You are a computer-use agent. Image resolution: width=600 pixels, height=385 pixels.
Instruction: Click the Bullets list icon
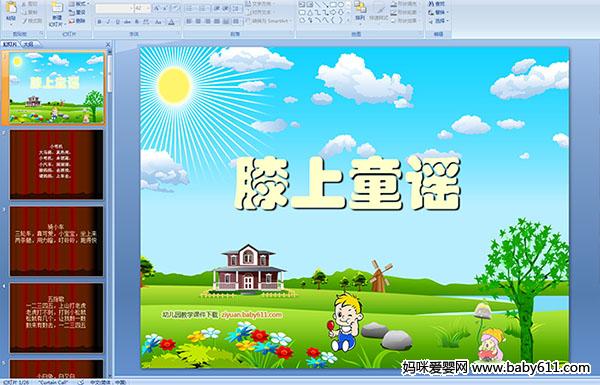[190, 8]
